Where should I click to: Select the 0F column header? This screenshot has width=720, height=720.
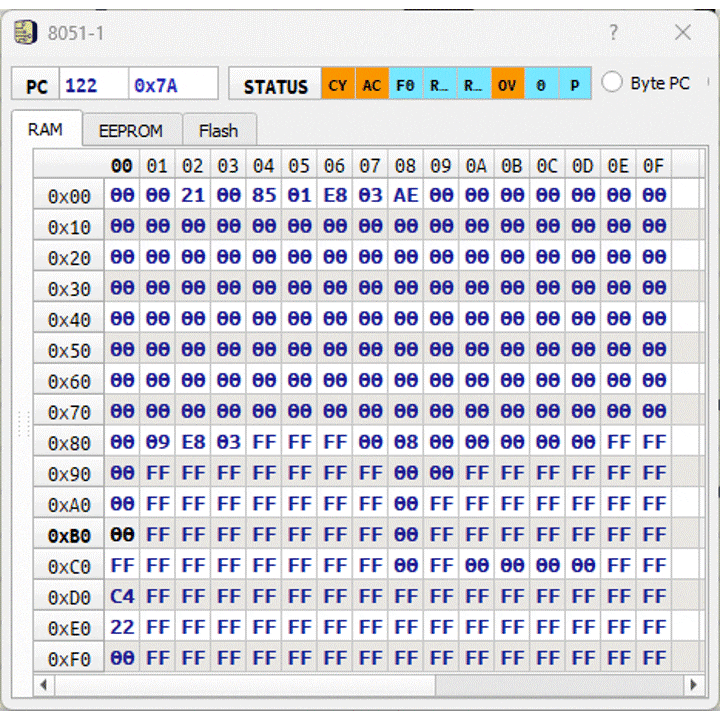tap(653, 165)
